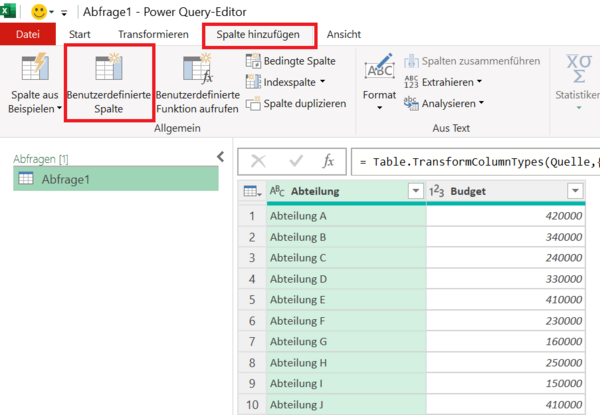This screenshot has height=415, width=600.
Task: Invoke Benutzerdefinierte Funktion aufrufen
Action: pos(196,70)
